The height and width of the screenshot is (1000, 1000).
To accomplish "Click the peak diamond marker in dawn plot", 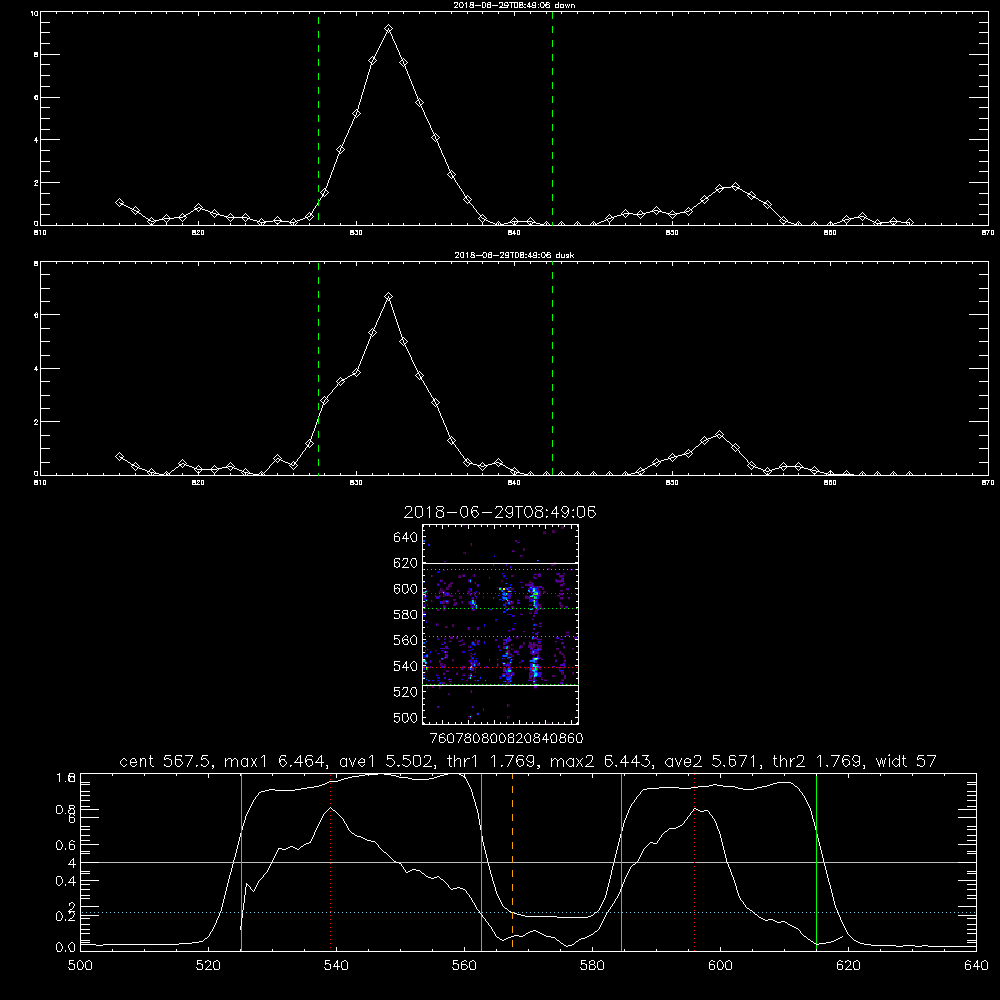I will click(388, 29).
